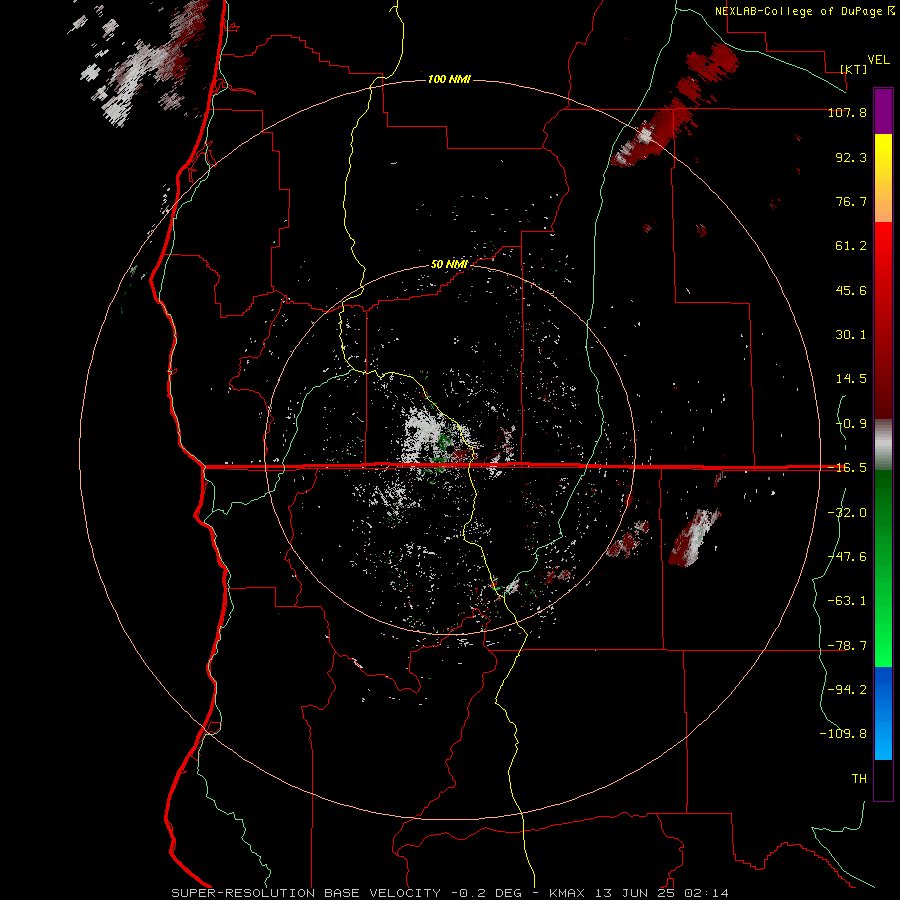Click the "[KT]" units label
Viewport: 900px width, 900px height.
tap(854, 69)
